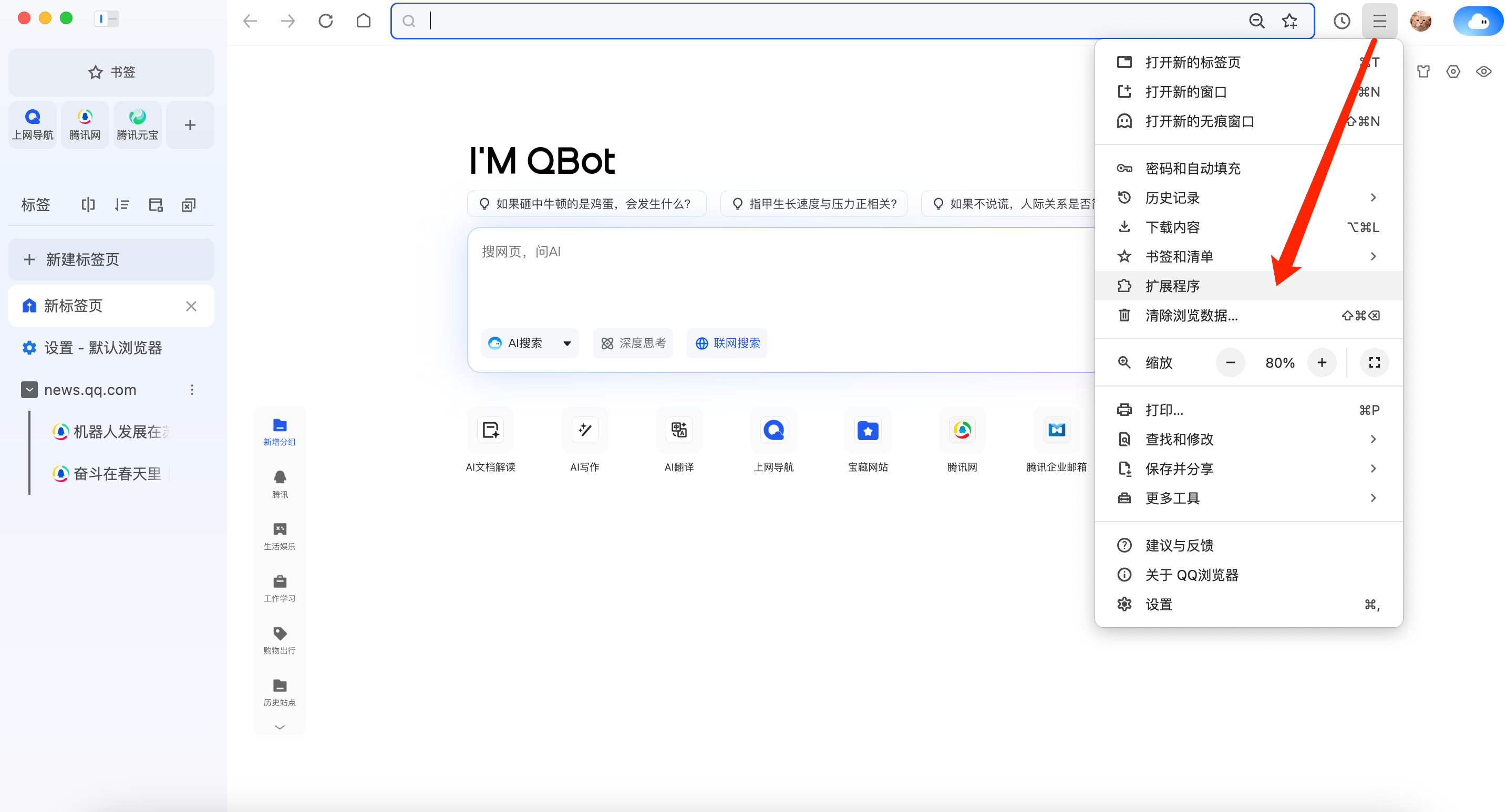Image resolution: width=1506 pixels, height=812 pixels.
Task: Click the bookmark star icon in address bar
Action: [x=1290, y=21]
